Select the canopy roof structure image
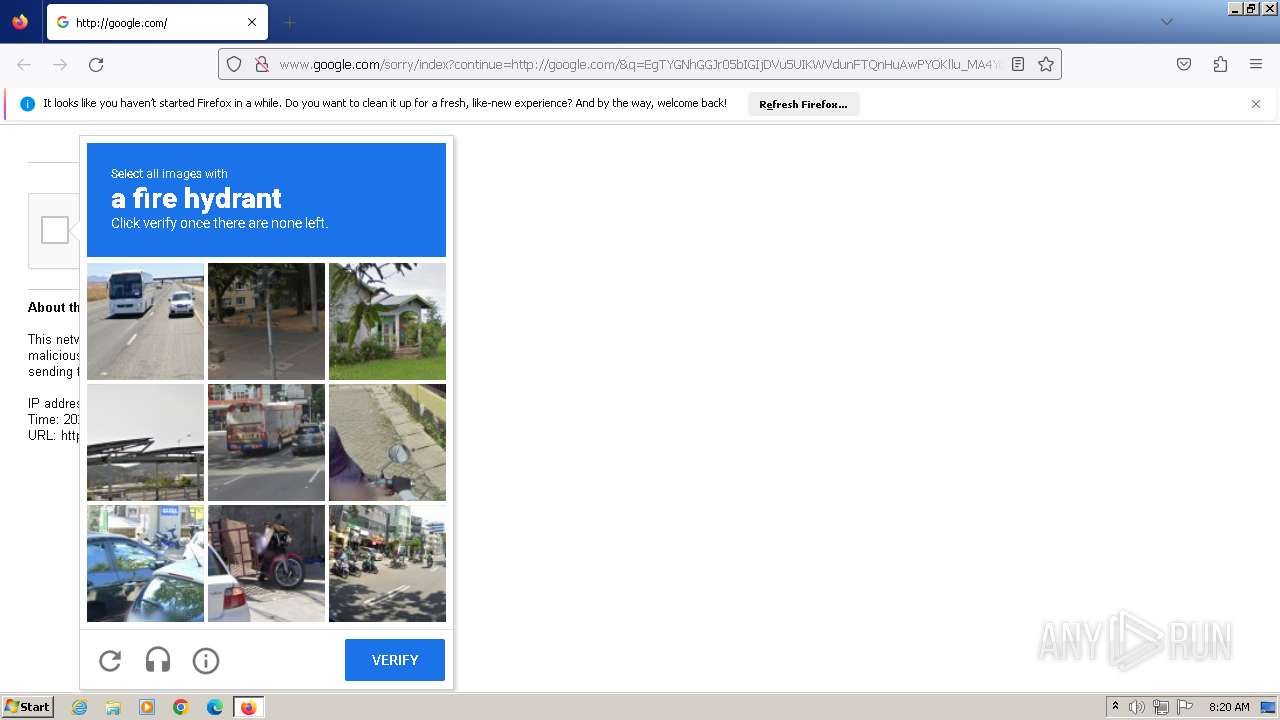Screen dimensions: 1280x720 pos(145,442)
